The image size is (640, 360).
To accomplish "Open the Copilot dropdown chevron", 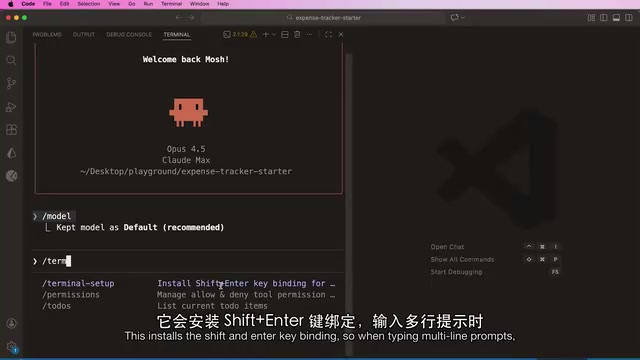I will click(463, 18).
